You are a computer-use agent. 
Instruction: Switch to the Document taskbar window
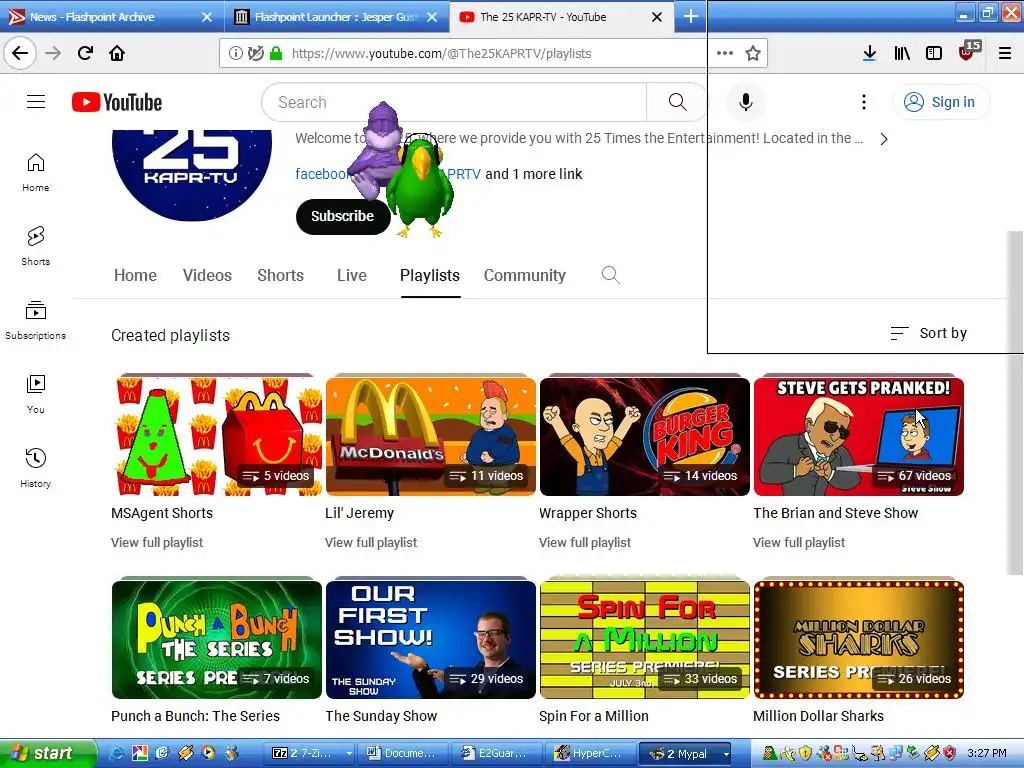tap(403, 754)
